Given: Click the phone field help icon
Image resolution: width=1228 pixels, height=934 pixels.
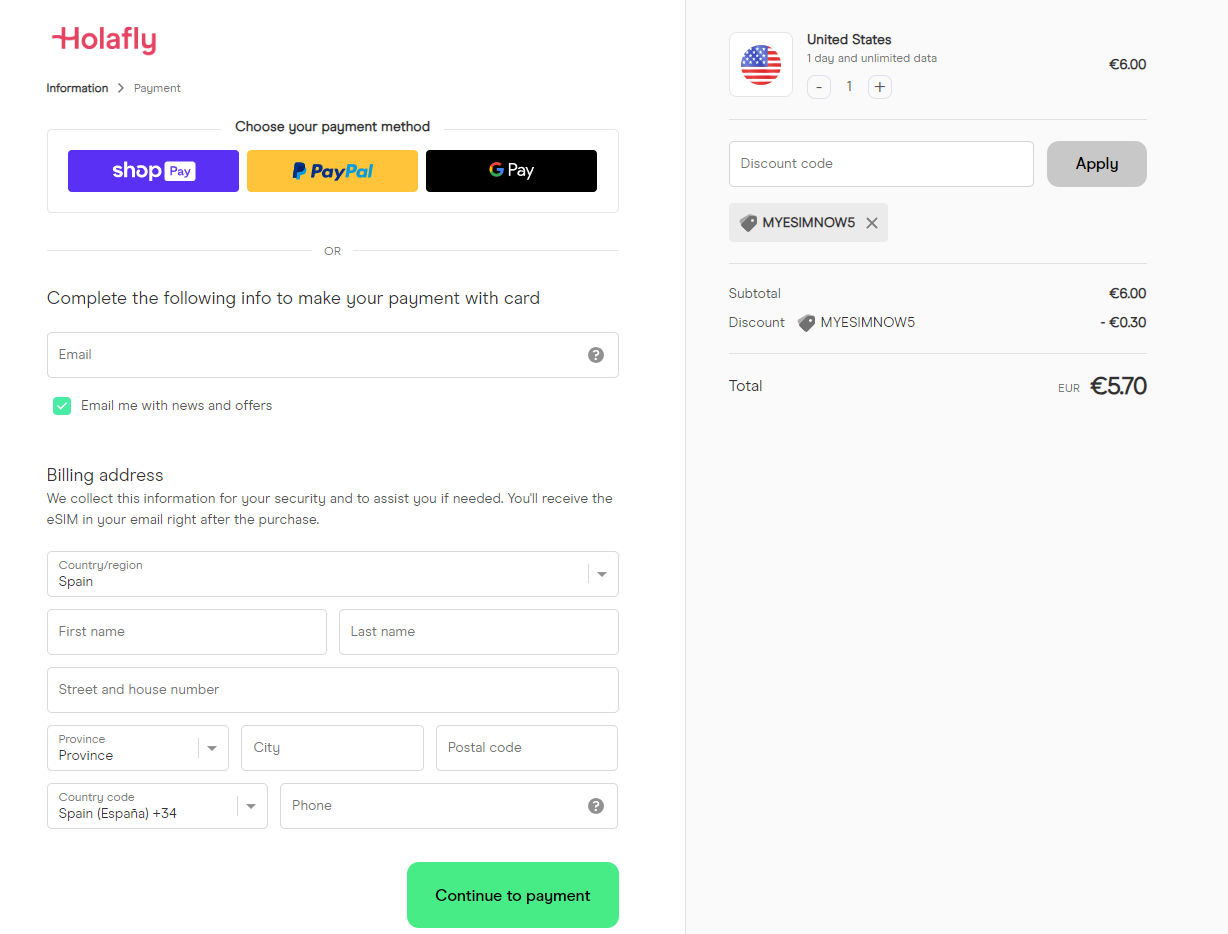Looking at the screenshot, I should tap(596, 806).
